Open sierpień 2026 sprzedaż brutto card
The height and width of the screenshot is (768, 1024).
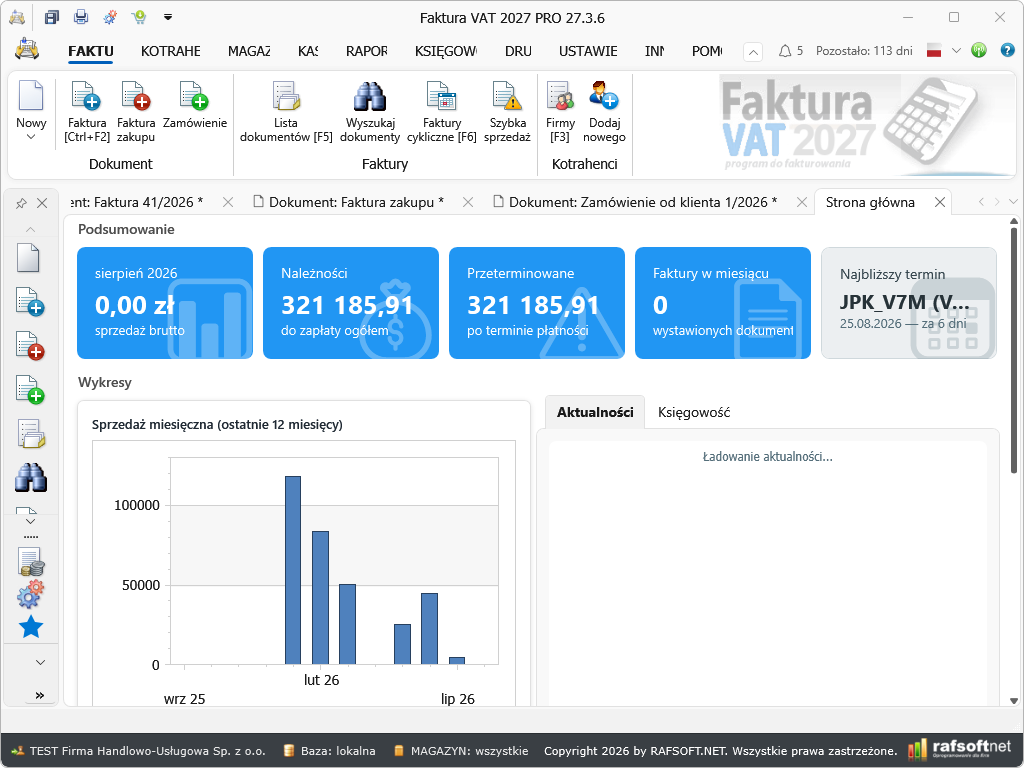pyautogui.click(x=165, y=303)
